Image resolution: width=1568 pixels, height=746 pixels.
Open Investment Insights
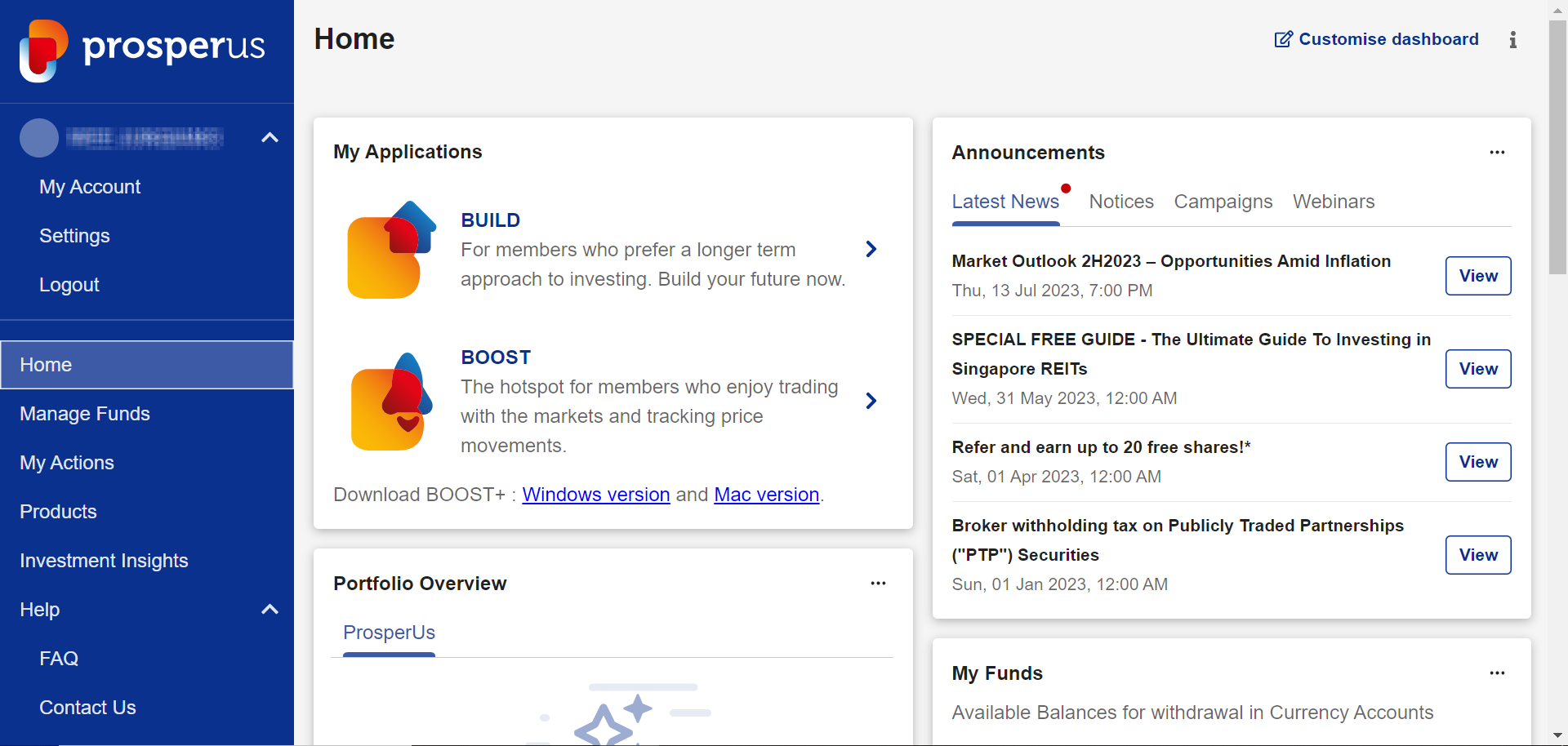[104, 561]
